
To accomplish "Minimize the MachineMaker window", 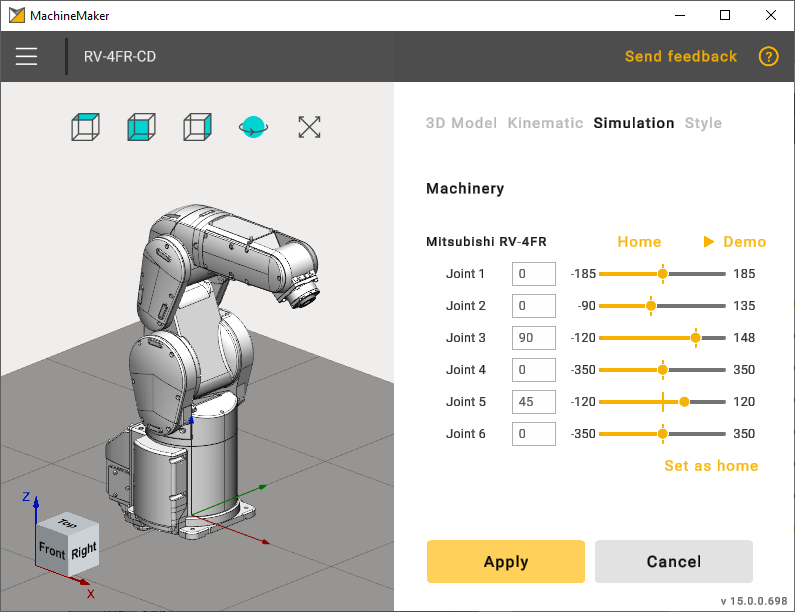I will tap(680, 15).
